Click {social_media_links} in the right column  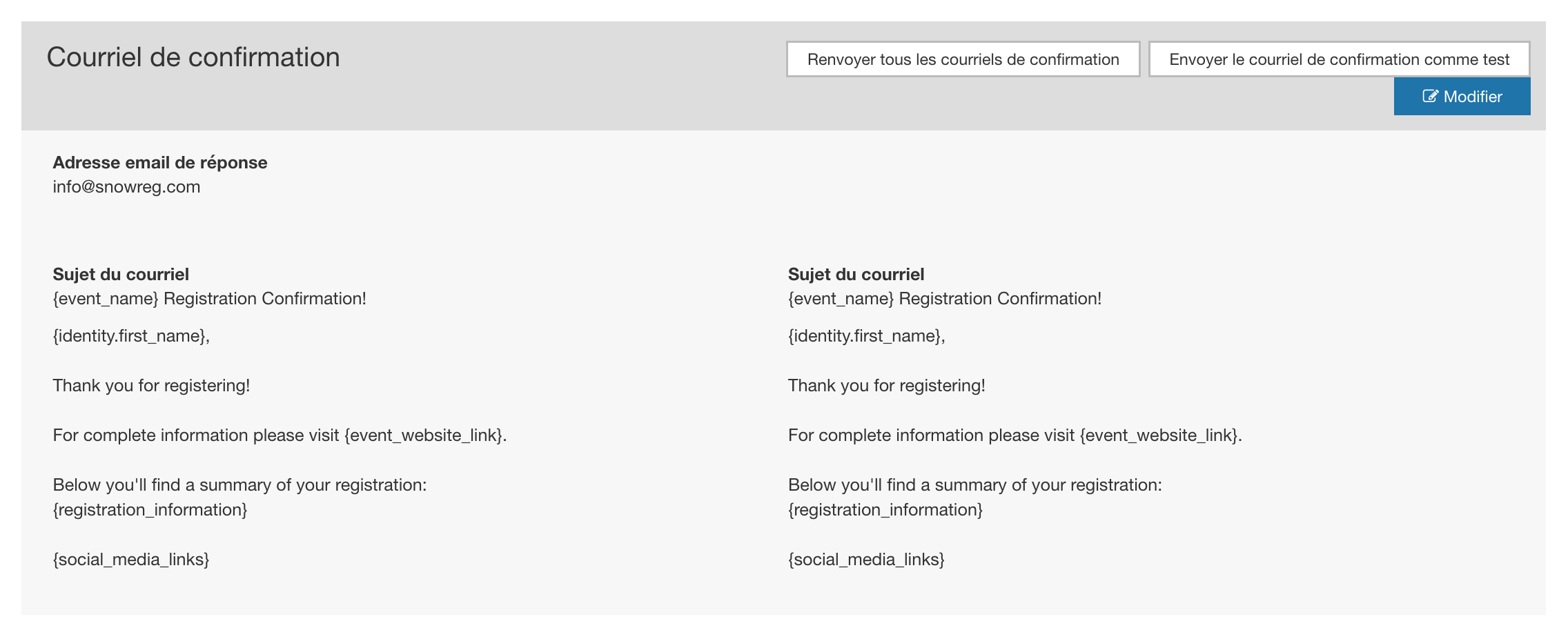866,560
